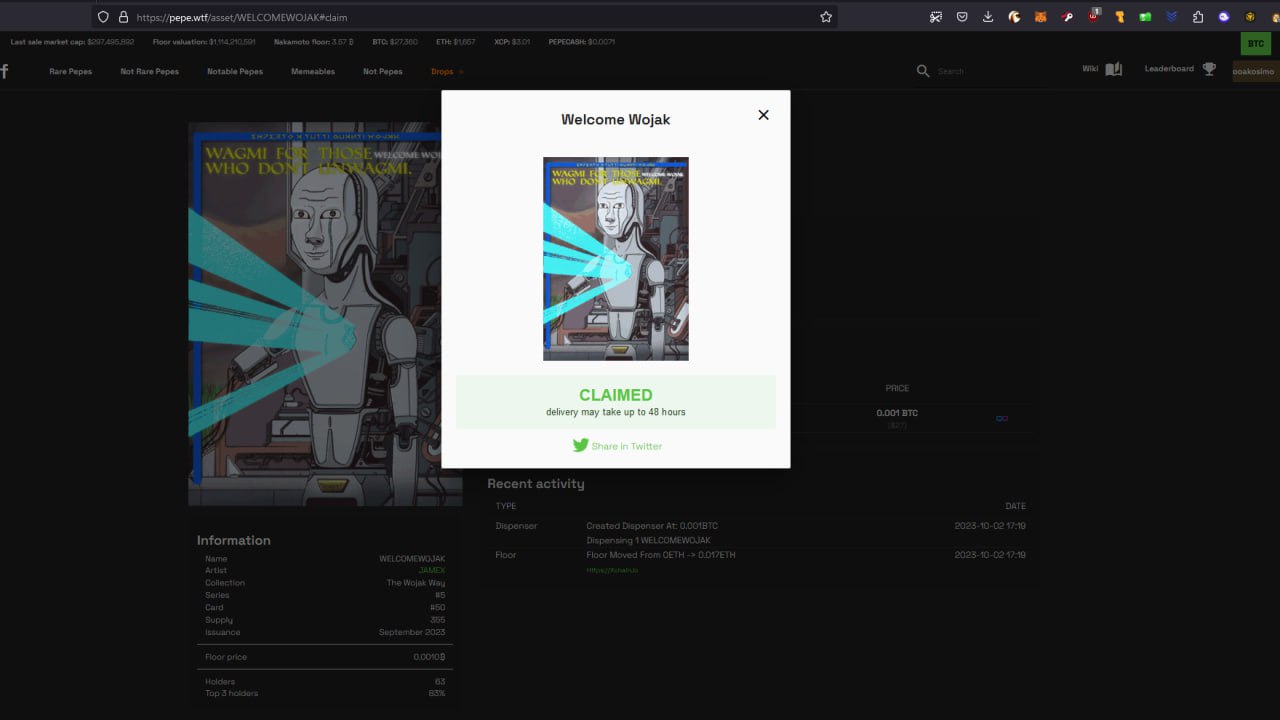The image size is (1280, 720).
Task: Open uBlock extension with badge 1
Action: [x=1094, y=16]
